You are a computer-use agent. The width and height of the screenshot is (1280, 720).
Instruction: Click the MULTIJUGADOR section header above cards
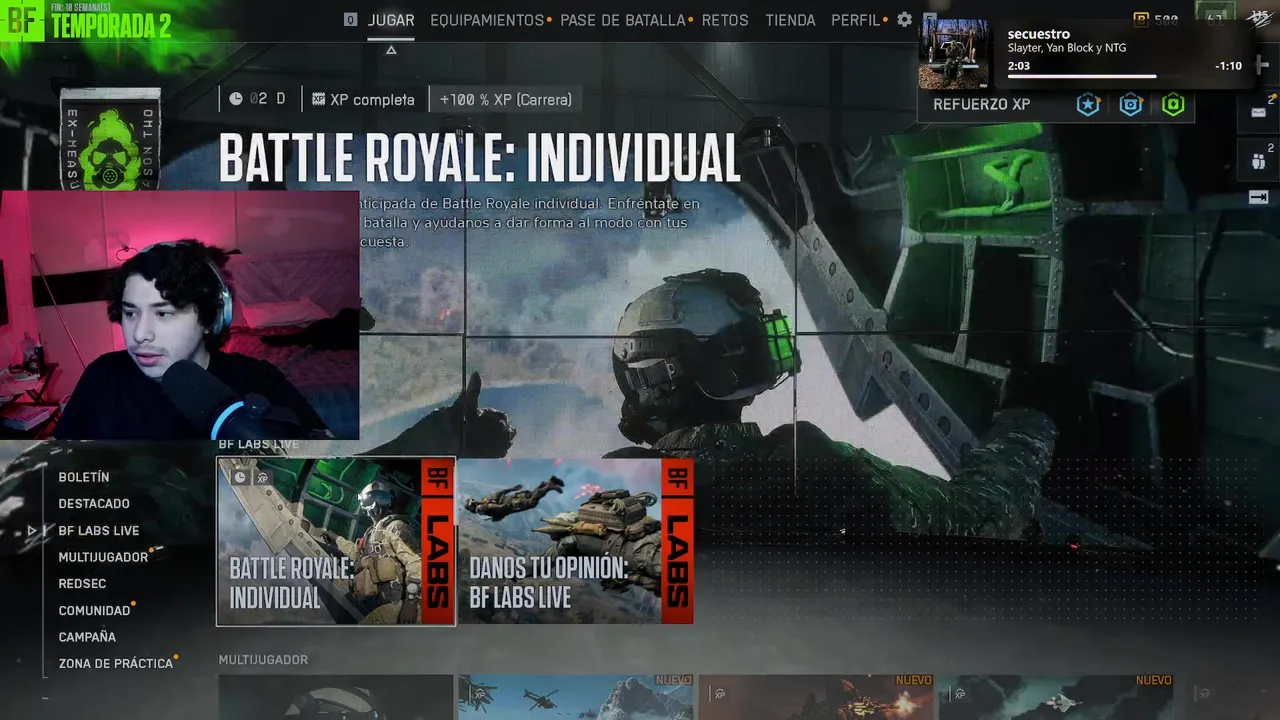(263, 660)
